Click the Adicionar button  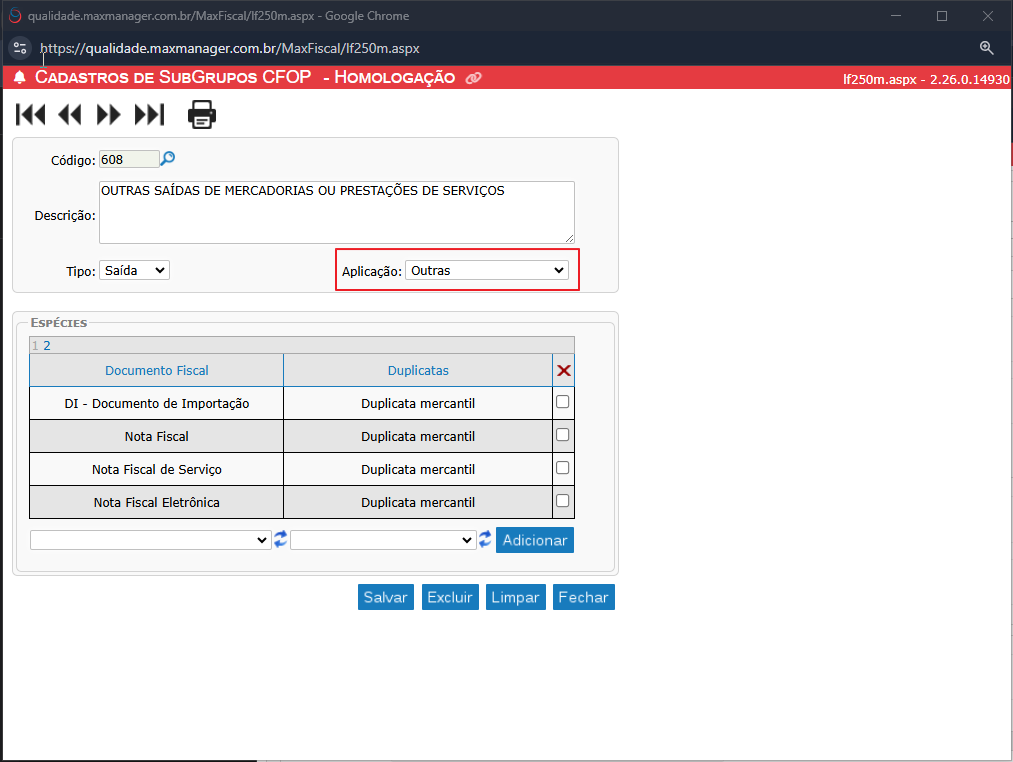pyautogui.click(x=535, y=540)
